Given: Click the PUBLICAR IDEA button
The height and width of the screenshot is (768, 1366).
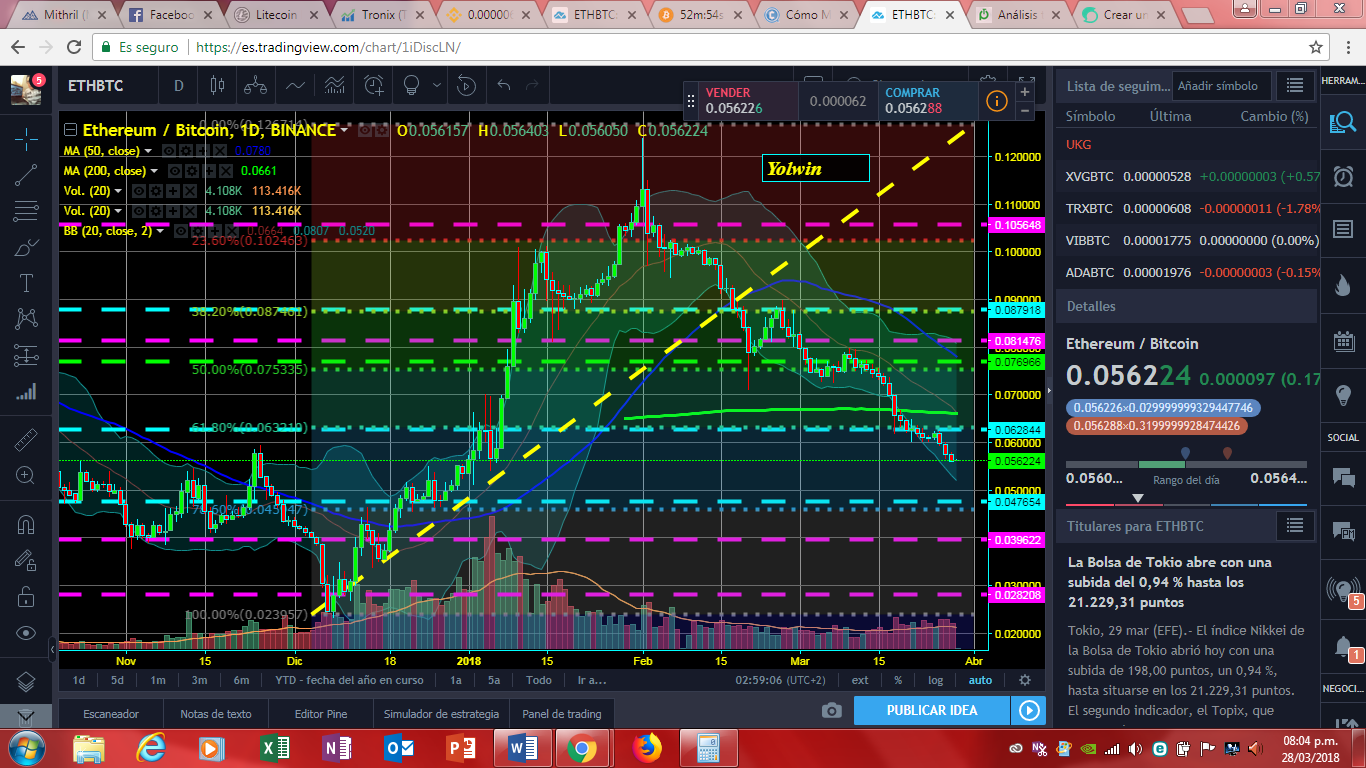Looking at the screenshot, I should [932, 710].
